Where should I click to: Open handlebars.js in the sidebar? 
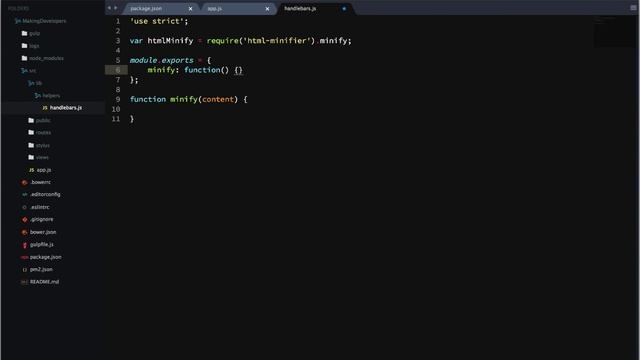click(x=66, y=108)
